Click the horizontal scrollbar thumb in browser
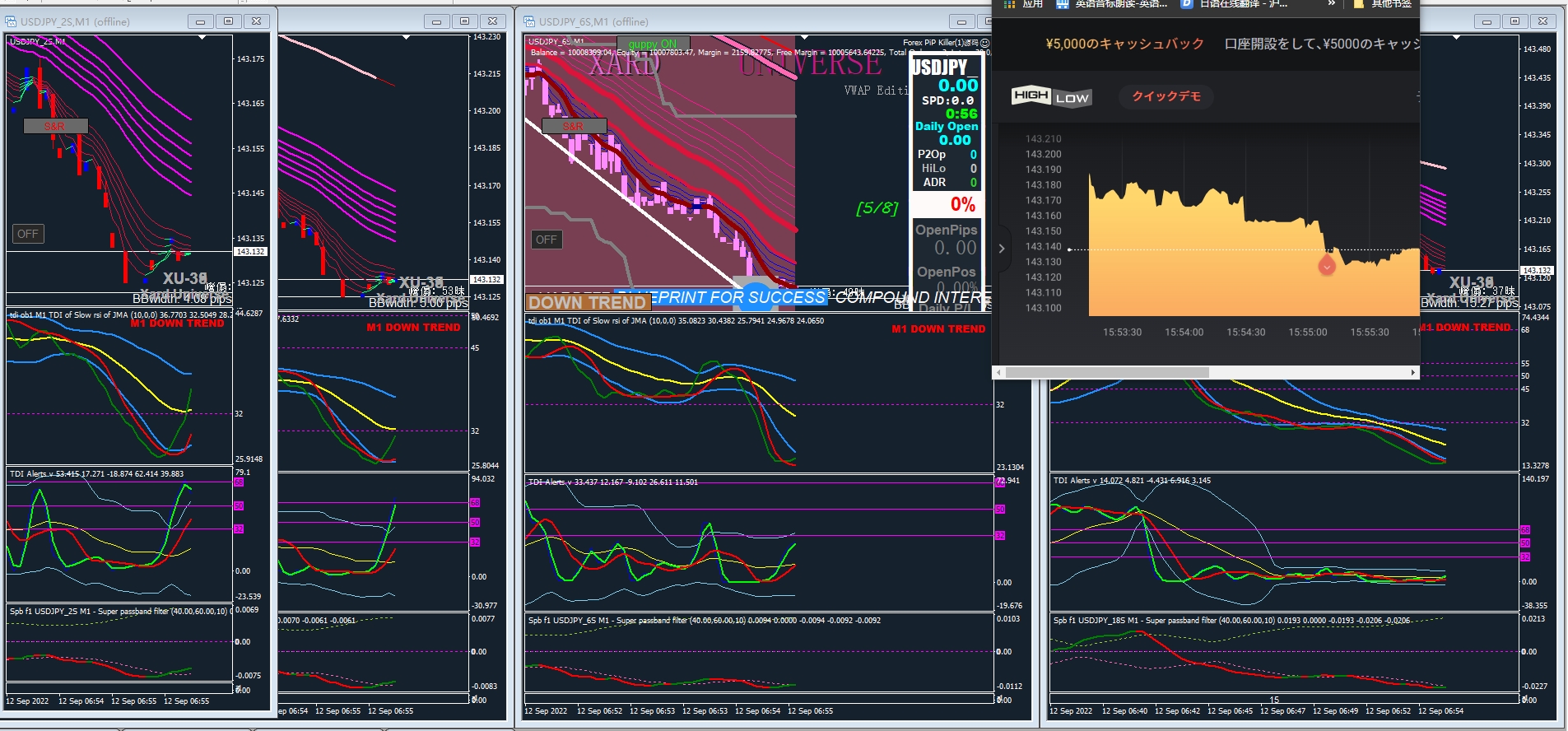Screen dimensions: 1568x731 pyautogui.click(x=1107, y=373)
